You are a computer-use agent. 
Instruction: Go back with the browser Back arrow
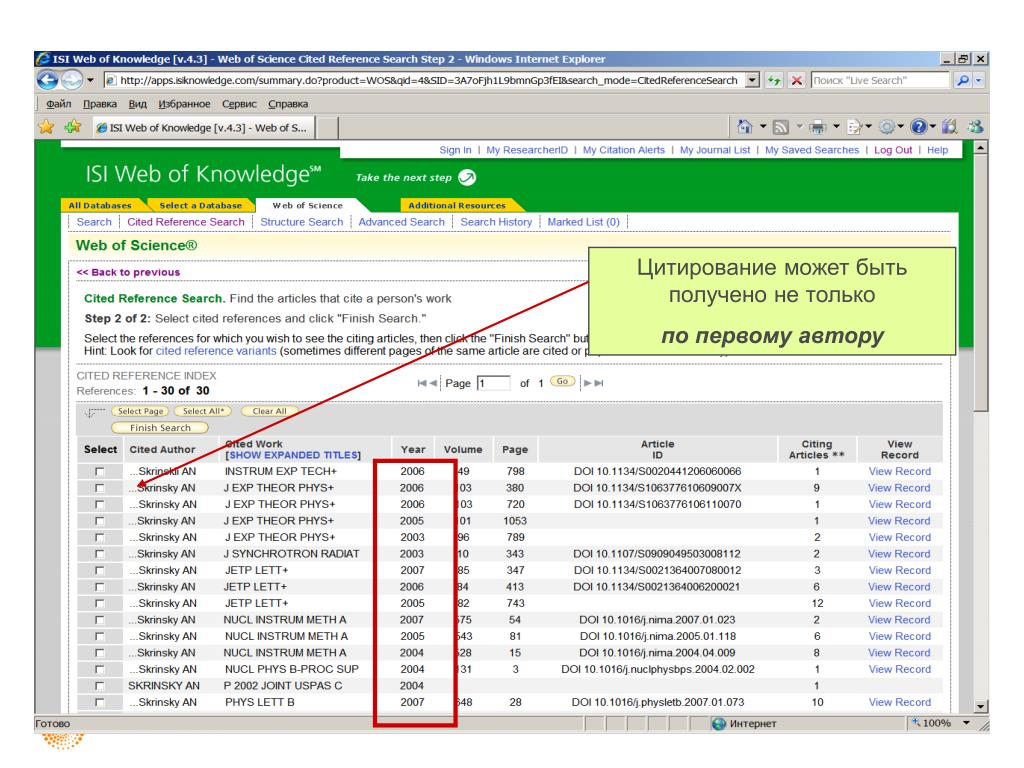(x=48, y=80)
